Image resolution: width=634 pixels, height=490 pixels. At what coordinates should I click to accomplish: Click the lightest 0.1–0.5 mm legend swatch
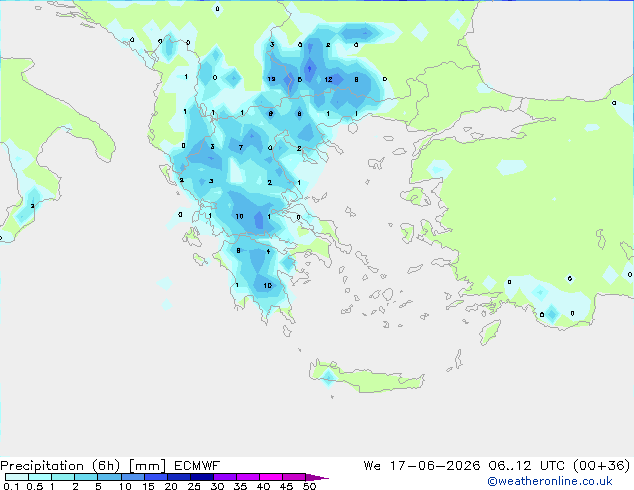click(17, 477)
